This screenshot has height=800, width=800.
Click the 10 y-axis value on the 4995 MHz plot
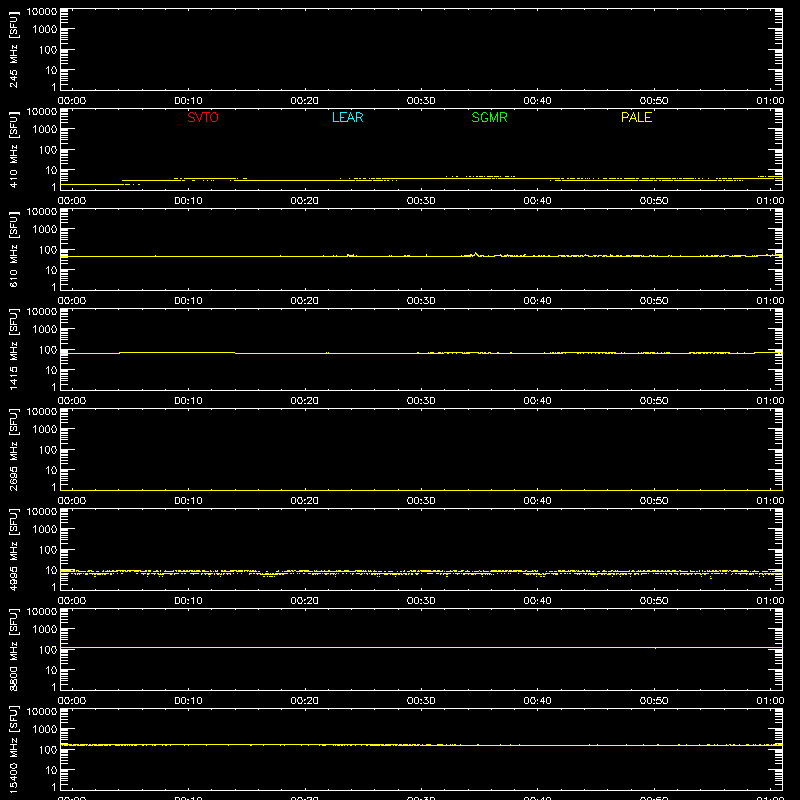pyautogui.click(x=51, y=570)
